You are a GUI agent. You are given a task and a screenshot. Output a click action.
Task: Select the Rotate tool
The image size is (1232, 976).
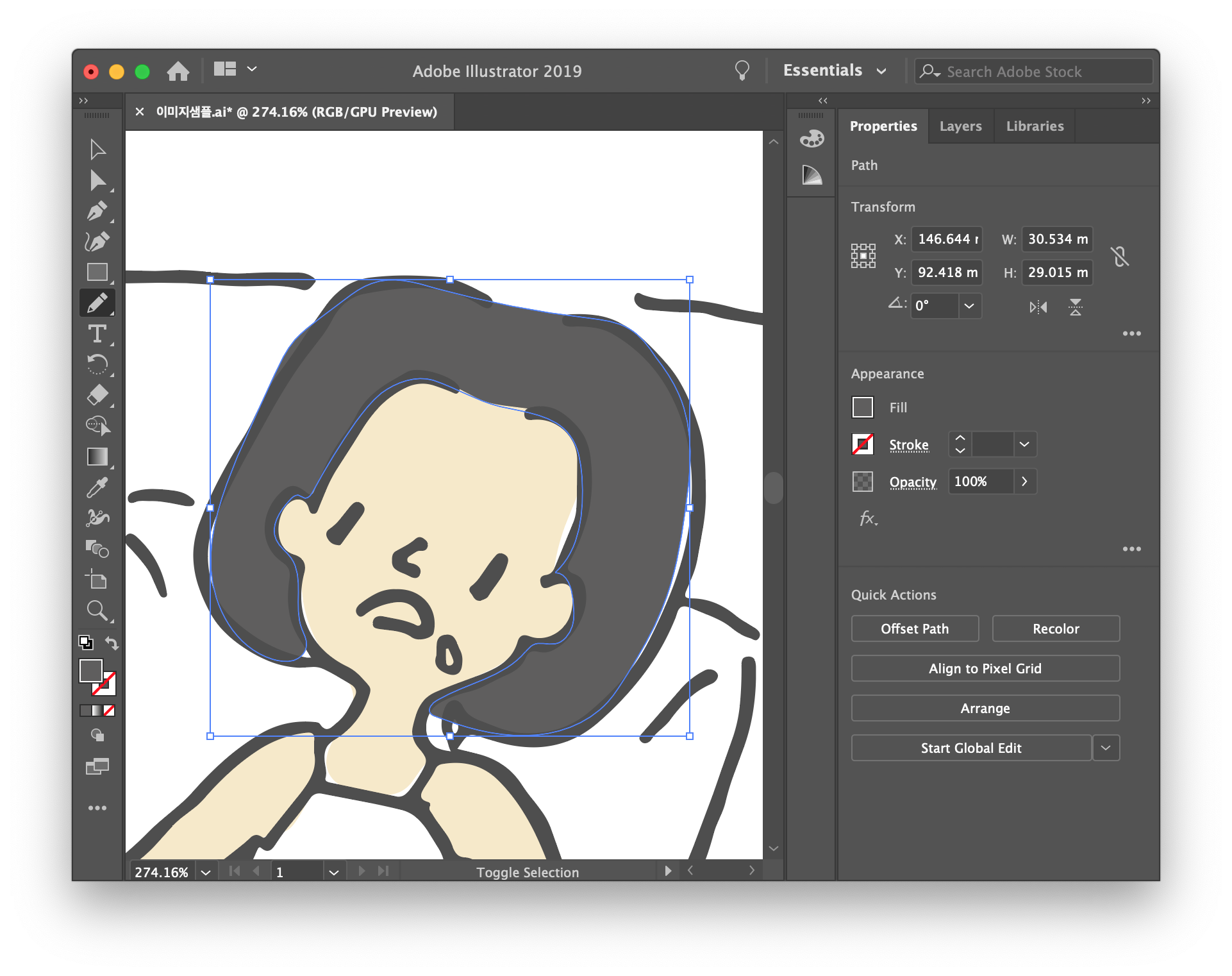point(97,364)
